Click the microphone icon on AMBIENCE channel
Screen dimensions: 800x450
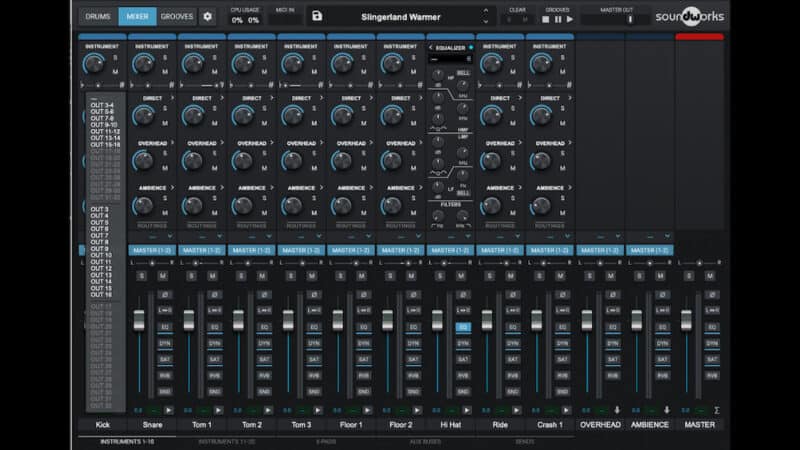tap(666, 410)
